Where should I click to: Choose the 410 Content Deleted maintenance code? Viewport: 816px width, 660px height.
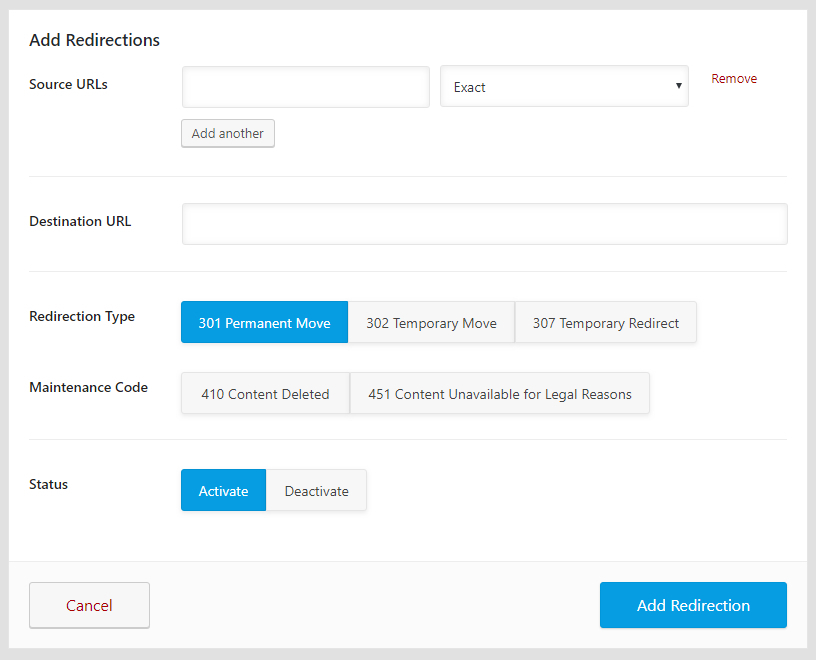(x=264, y=394)
